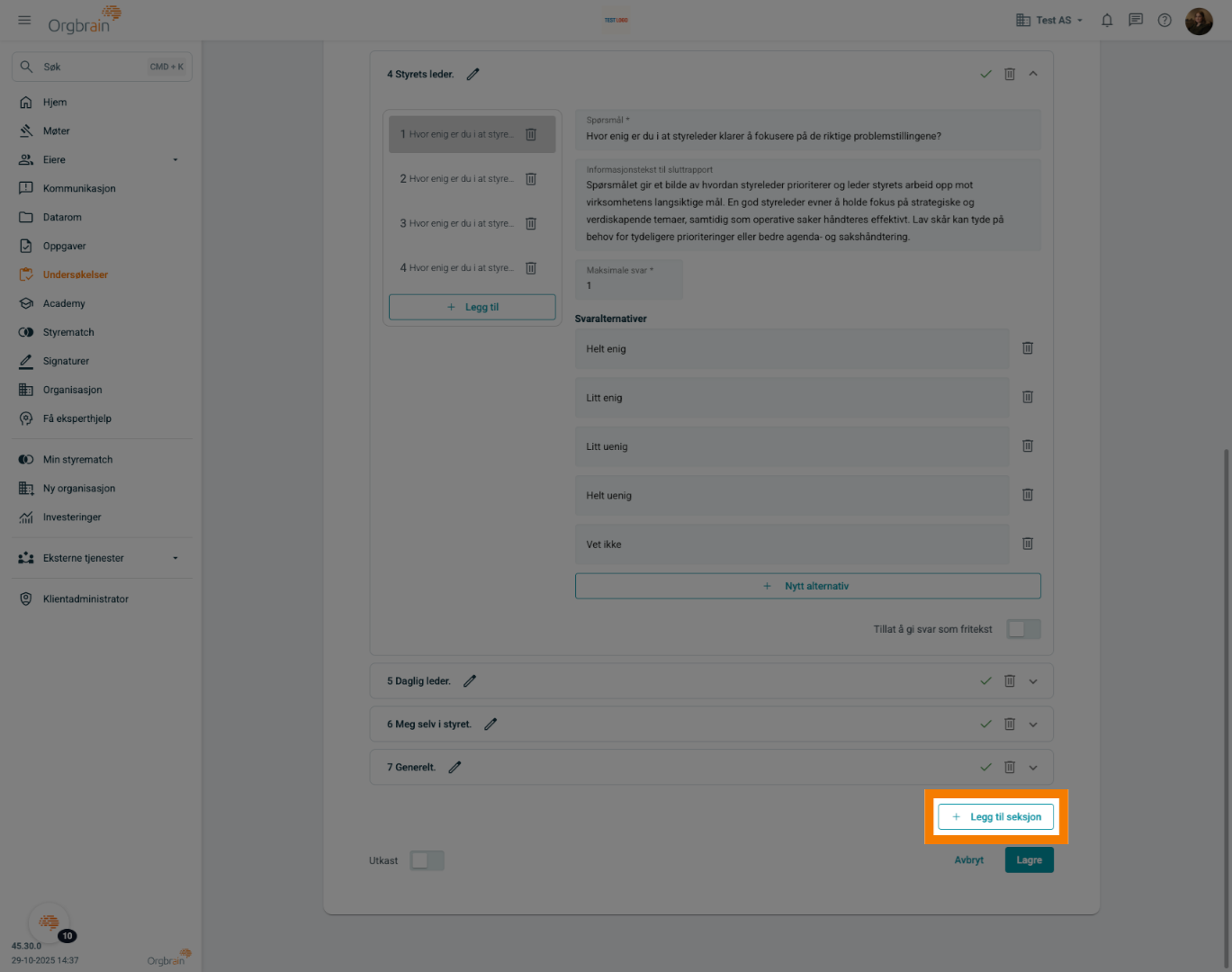Viewport: 1232px width, 972px height.
Task: Expand section 7 Generelt
Action: coord(1033,768)
